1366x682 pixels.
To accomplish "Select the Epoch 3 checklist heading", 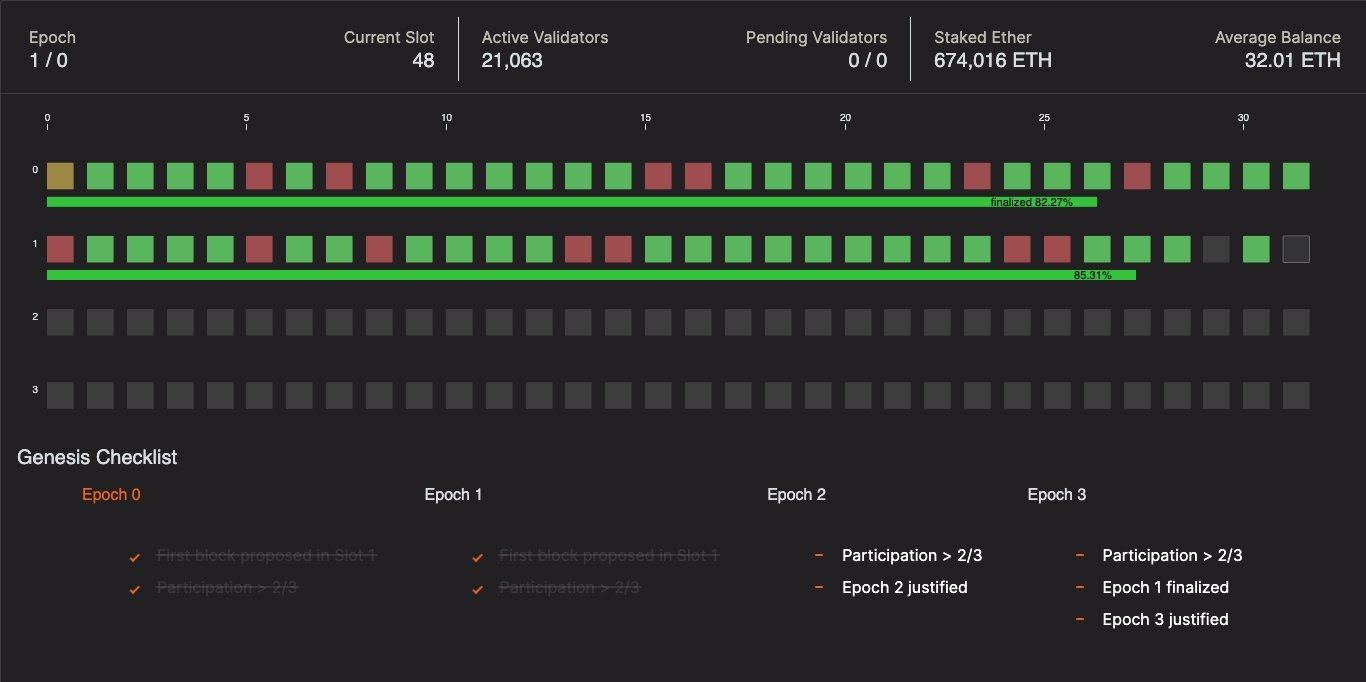I will (1056, 494).
